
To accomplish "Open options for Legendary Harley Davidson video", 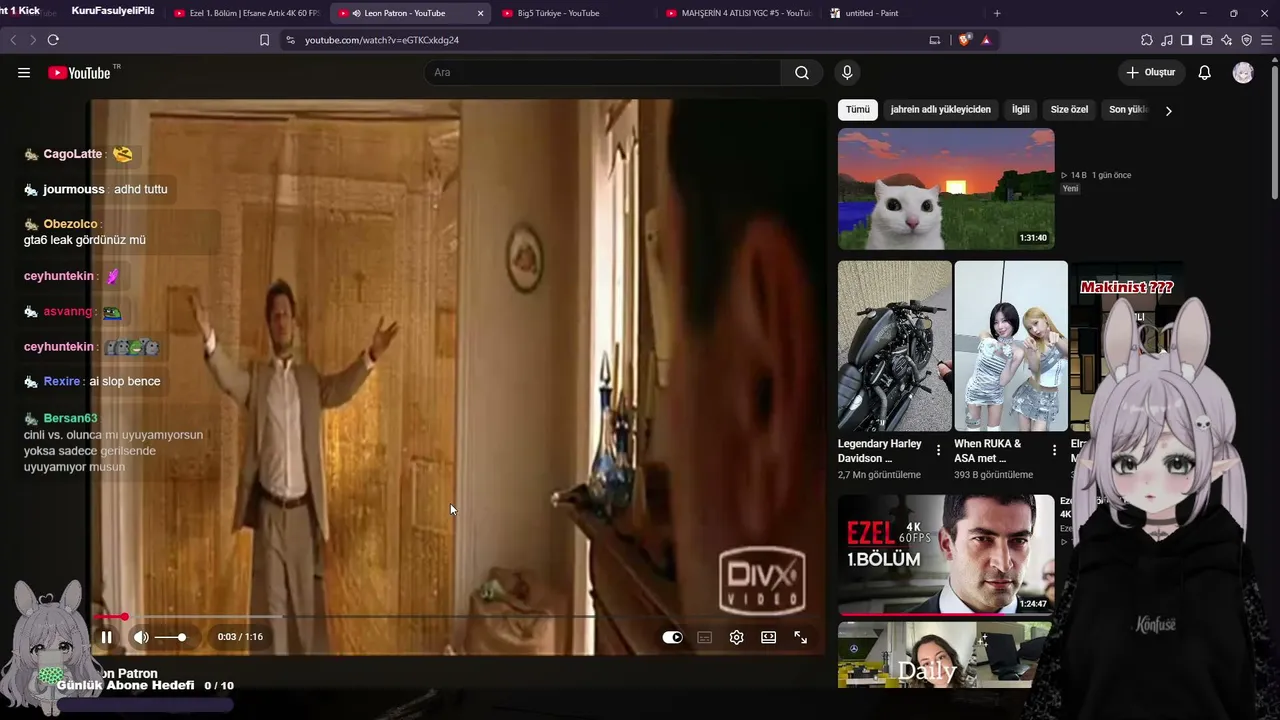I will 938,450.
